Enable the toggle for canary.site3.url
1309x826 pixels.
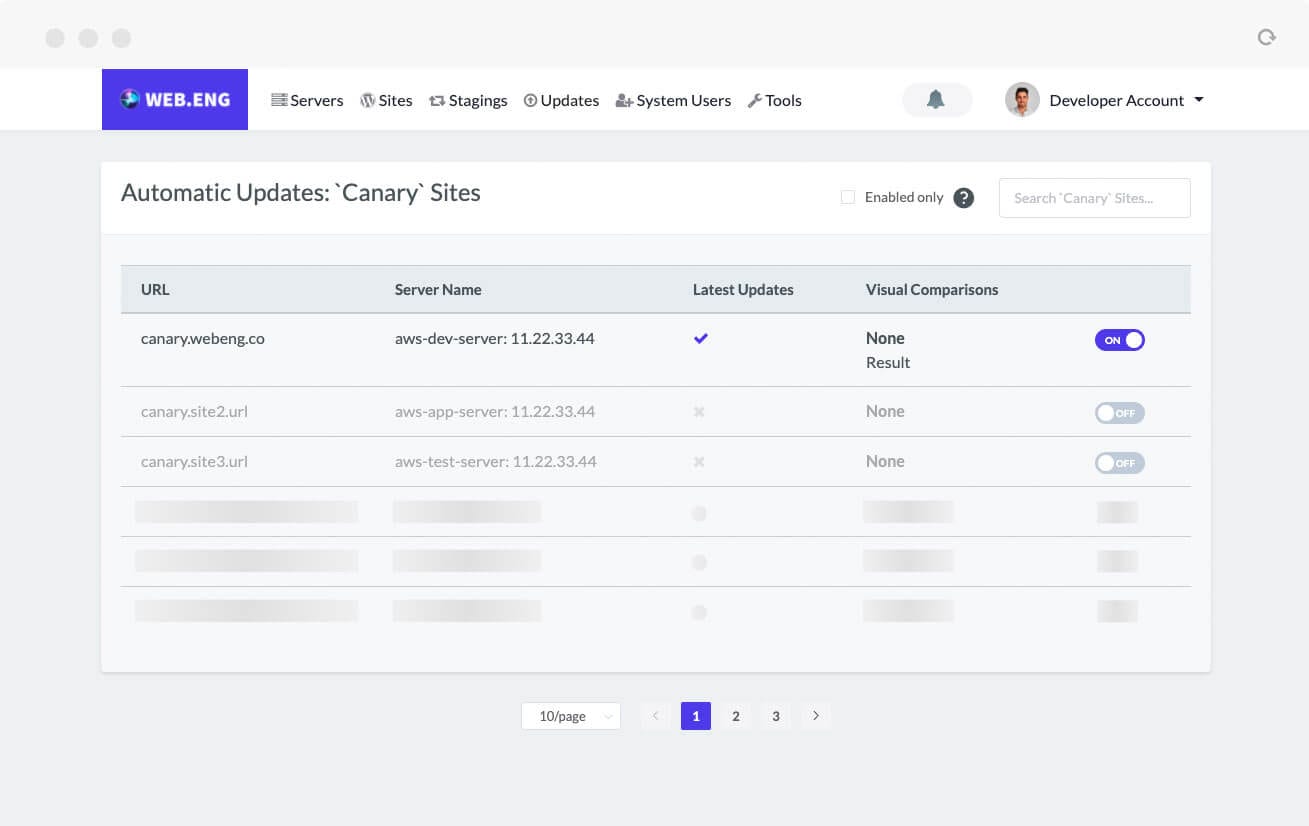(x=1119, y=463)
